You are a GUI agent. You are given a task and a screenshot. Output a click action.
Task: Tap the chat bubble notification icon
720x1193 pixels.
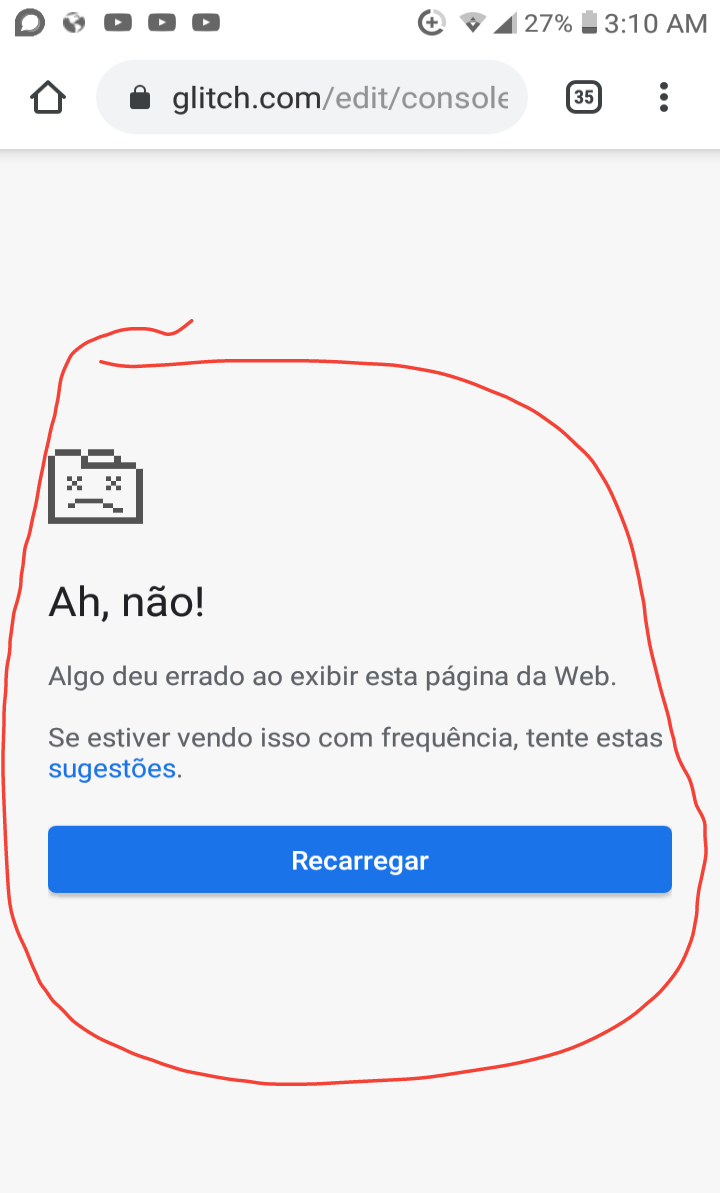[30, 23]
